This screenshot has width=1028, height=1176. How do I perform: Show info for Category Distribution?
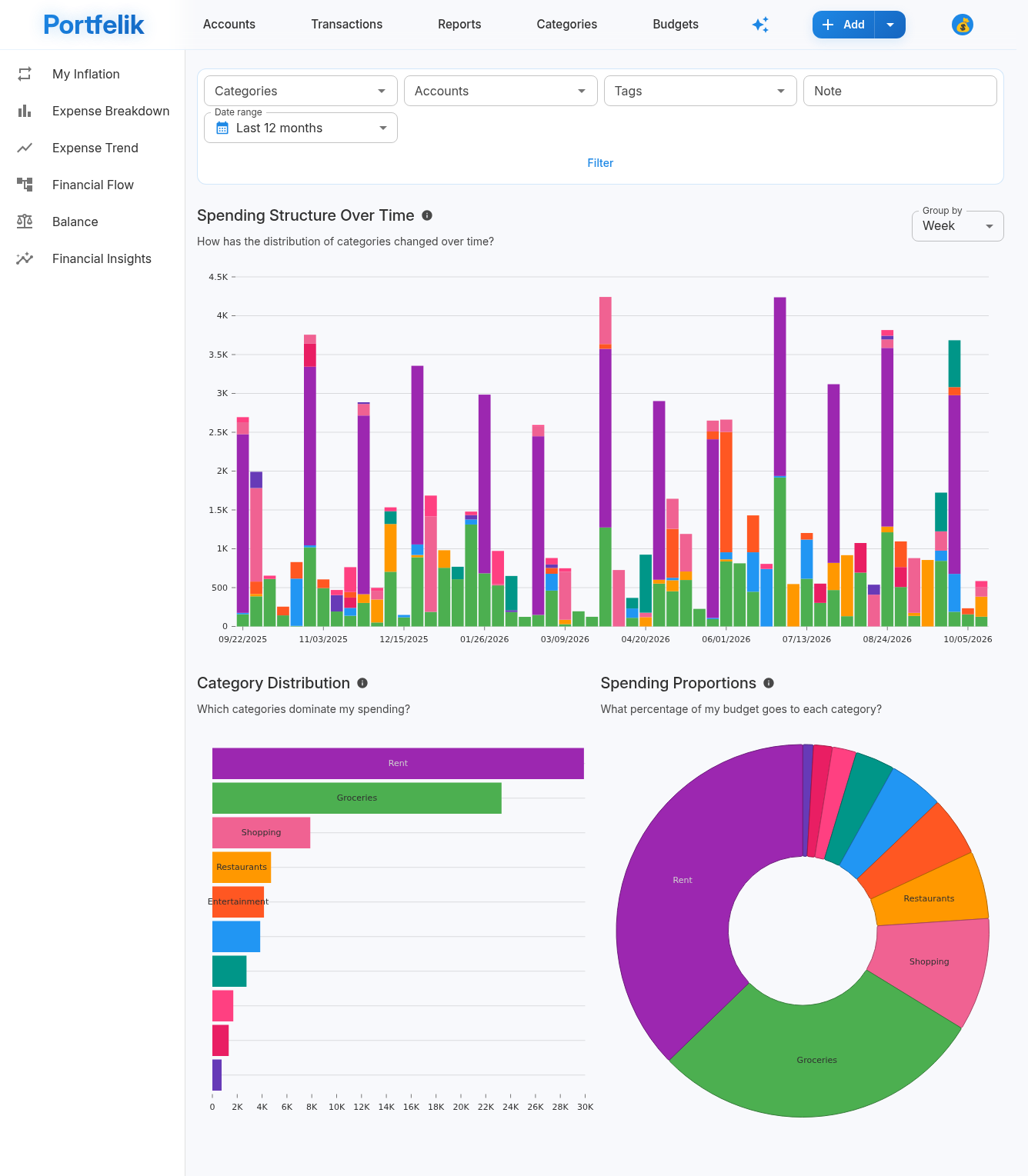pos(362,683)
